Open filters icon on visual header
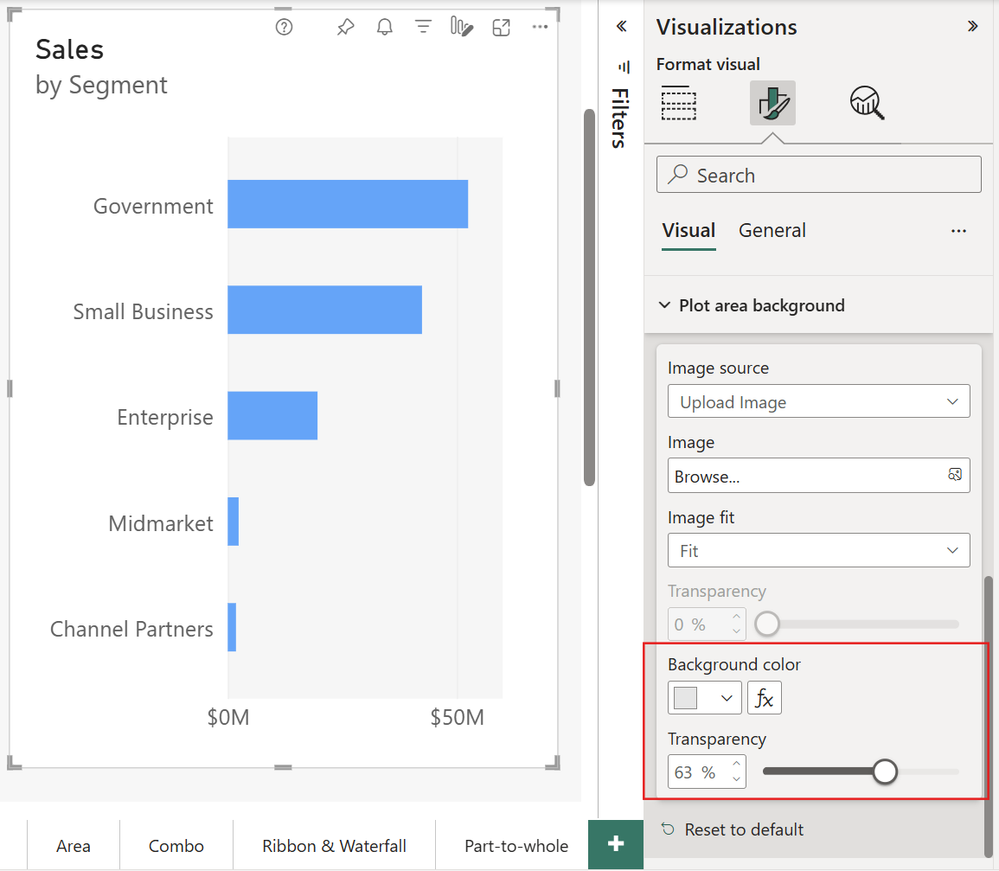 click(x=423, y=27)
